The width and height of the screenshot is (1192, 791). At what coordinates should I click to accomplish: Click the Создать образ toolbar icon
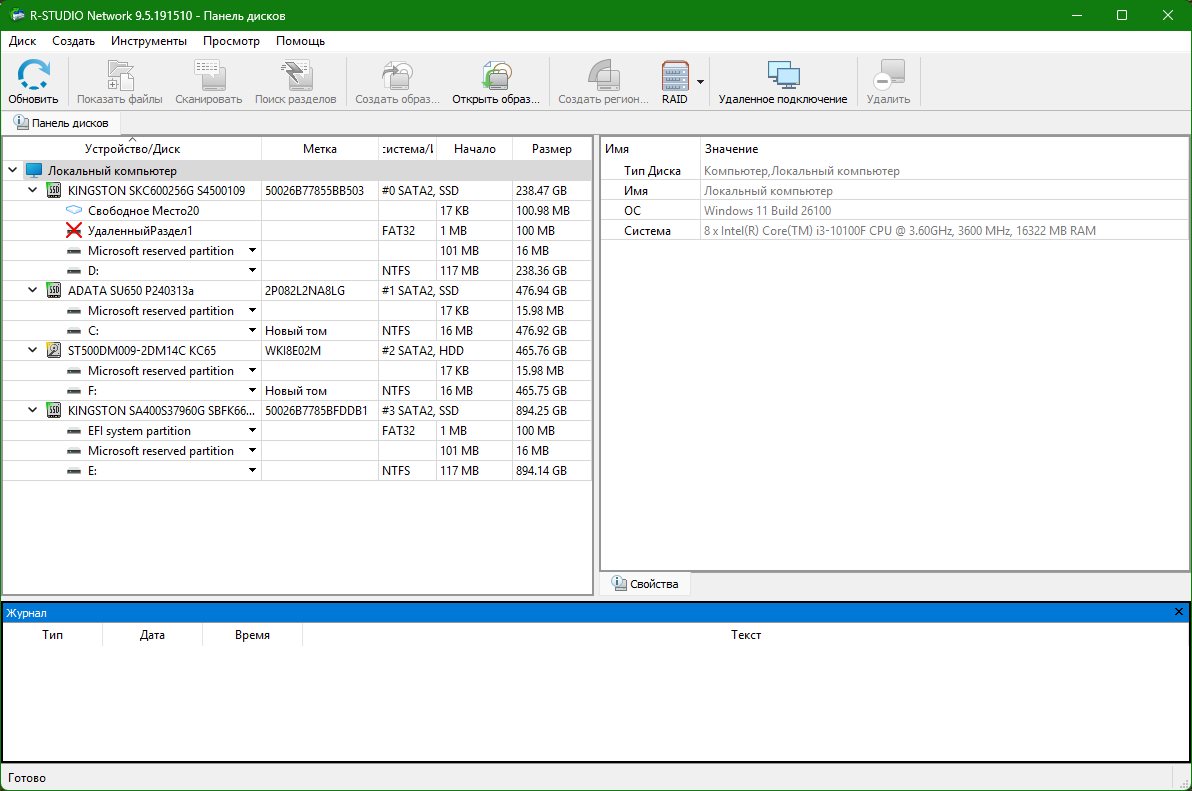397,75
